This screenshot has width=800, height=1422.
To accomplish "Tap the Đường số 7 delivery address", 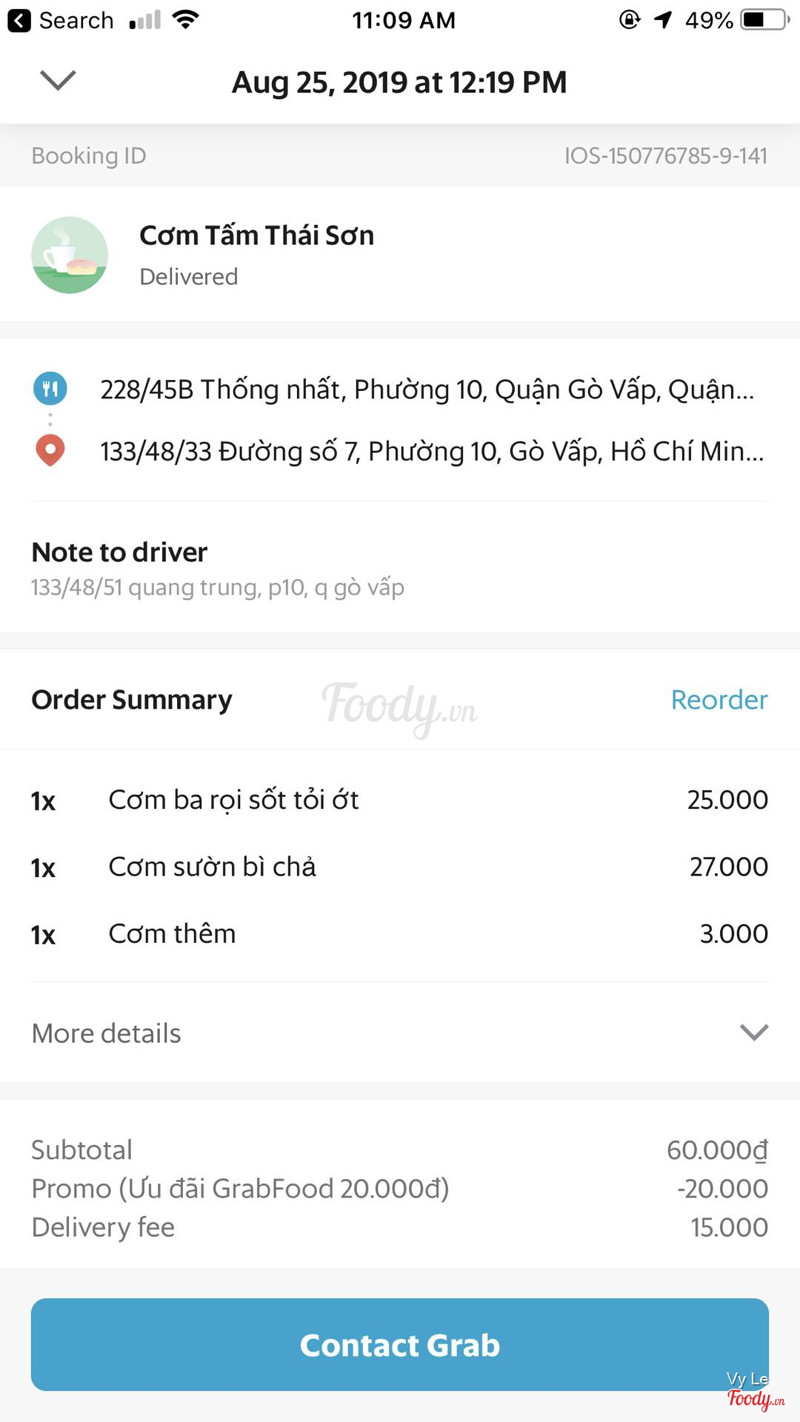I will (x=432, y=452).
